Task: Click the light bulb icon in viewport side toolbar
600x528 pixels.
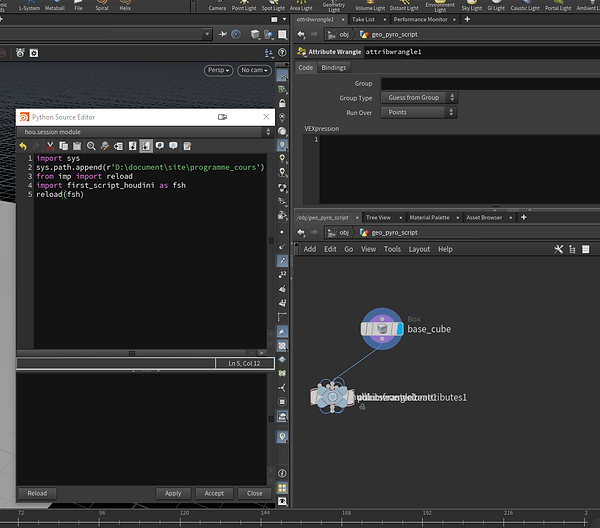Action: click(282, 145)
